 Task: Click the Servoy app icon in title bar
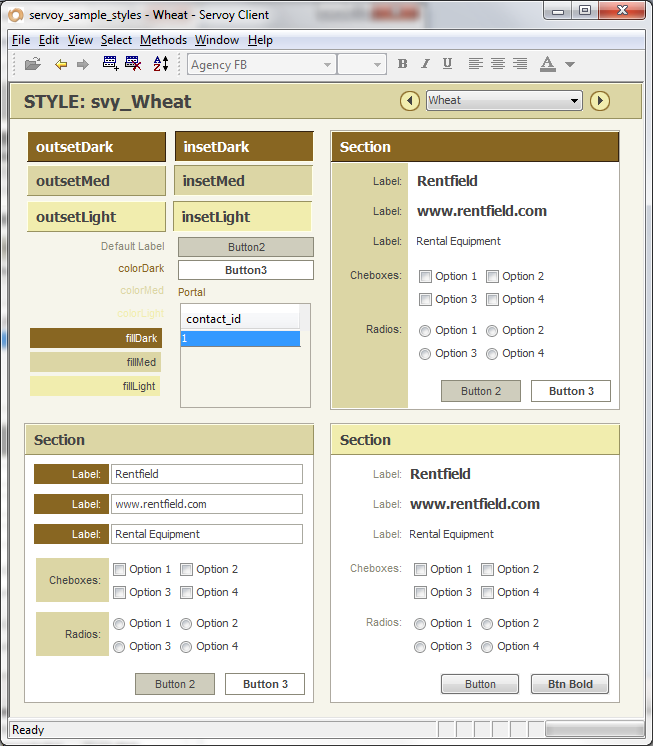[x=16, y=15]
